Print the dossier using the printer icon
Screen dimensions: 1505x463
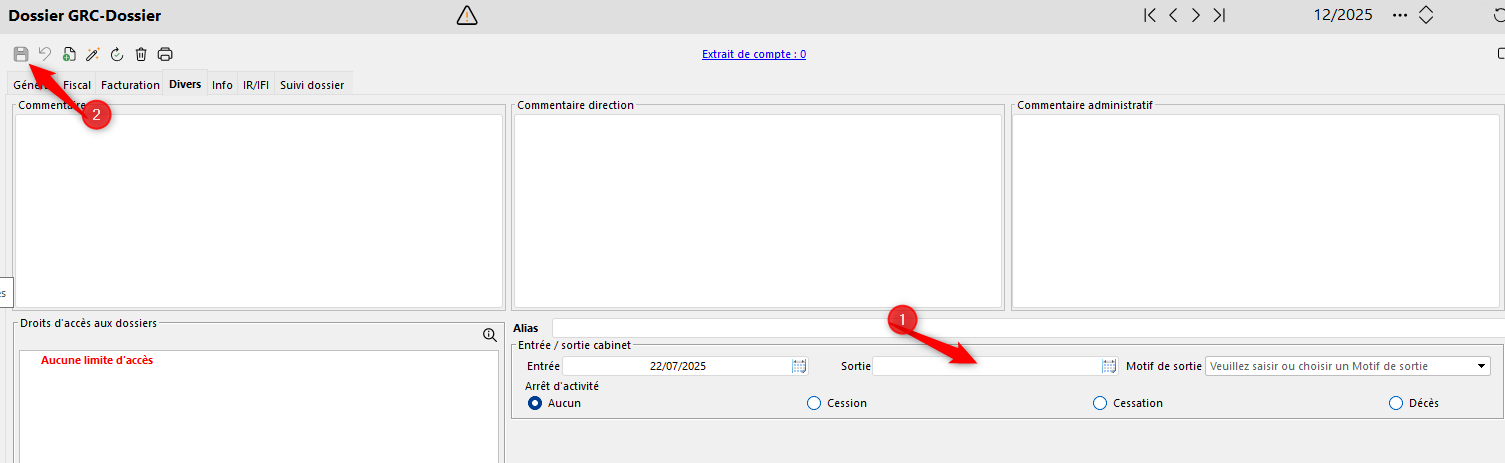click(x=165, y=54)
